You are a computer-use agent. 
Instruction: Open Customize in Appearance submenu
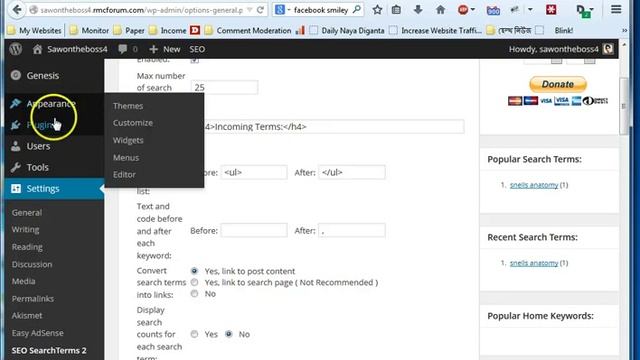click(x=133, y=122)
